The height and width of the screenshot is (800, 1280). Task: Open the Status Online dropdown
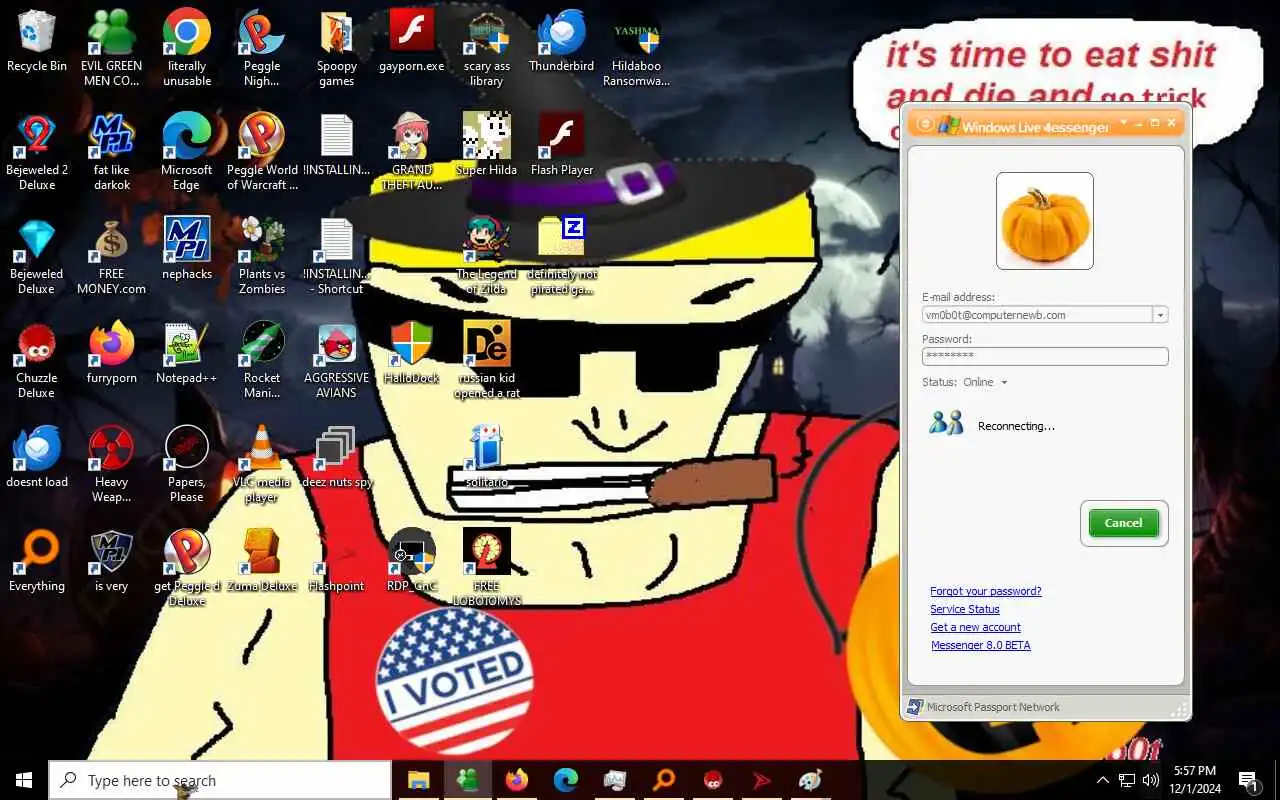click(985, 382)
